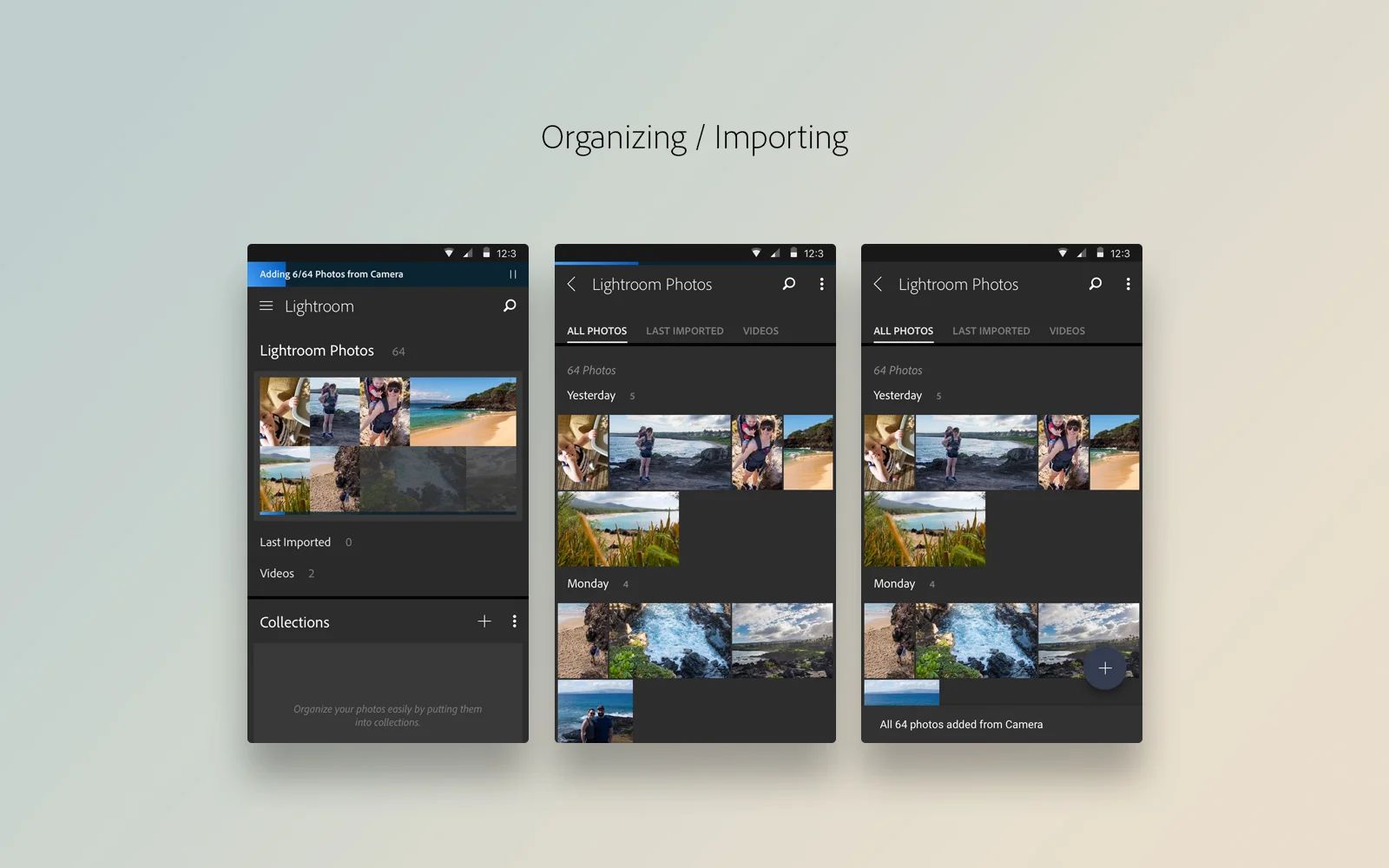This screenshot has width=1389, height=868.
Task: Tap the Yesterday header in the middle screen
Action: (x=601, y=396)
